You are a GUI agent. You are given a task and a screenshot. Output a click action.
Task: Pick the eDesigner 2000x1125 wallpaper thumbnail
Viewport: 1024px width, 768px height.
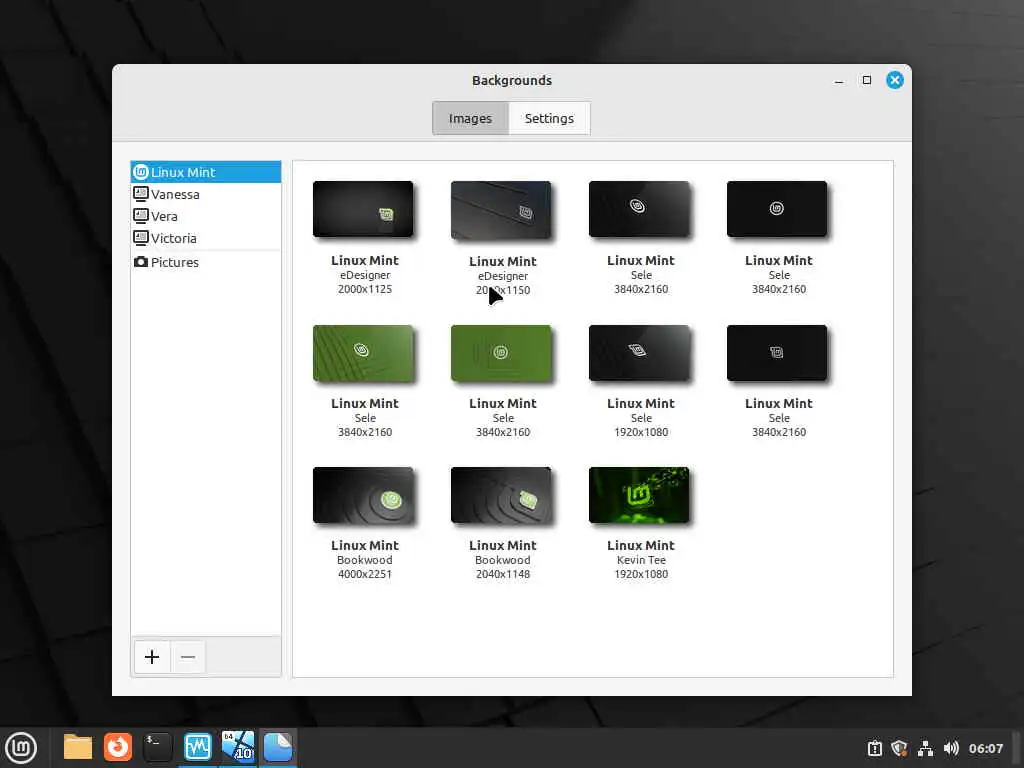(x=363, y=209)
